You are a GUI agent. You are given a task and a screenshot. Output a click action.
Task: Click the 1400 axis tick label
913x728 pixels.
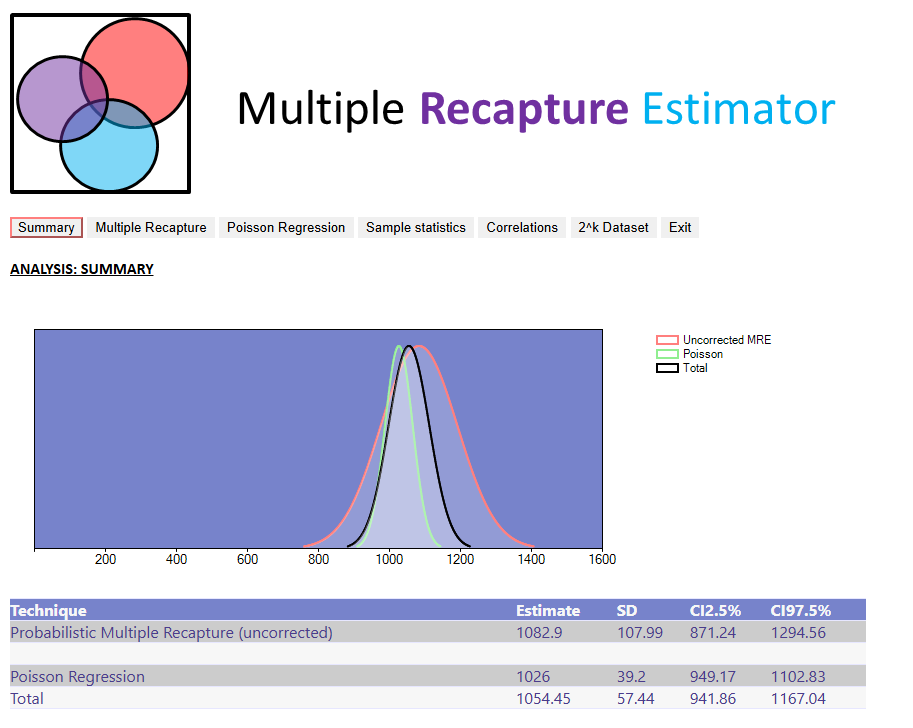point(532,560)
